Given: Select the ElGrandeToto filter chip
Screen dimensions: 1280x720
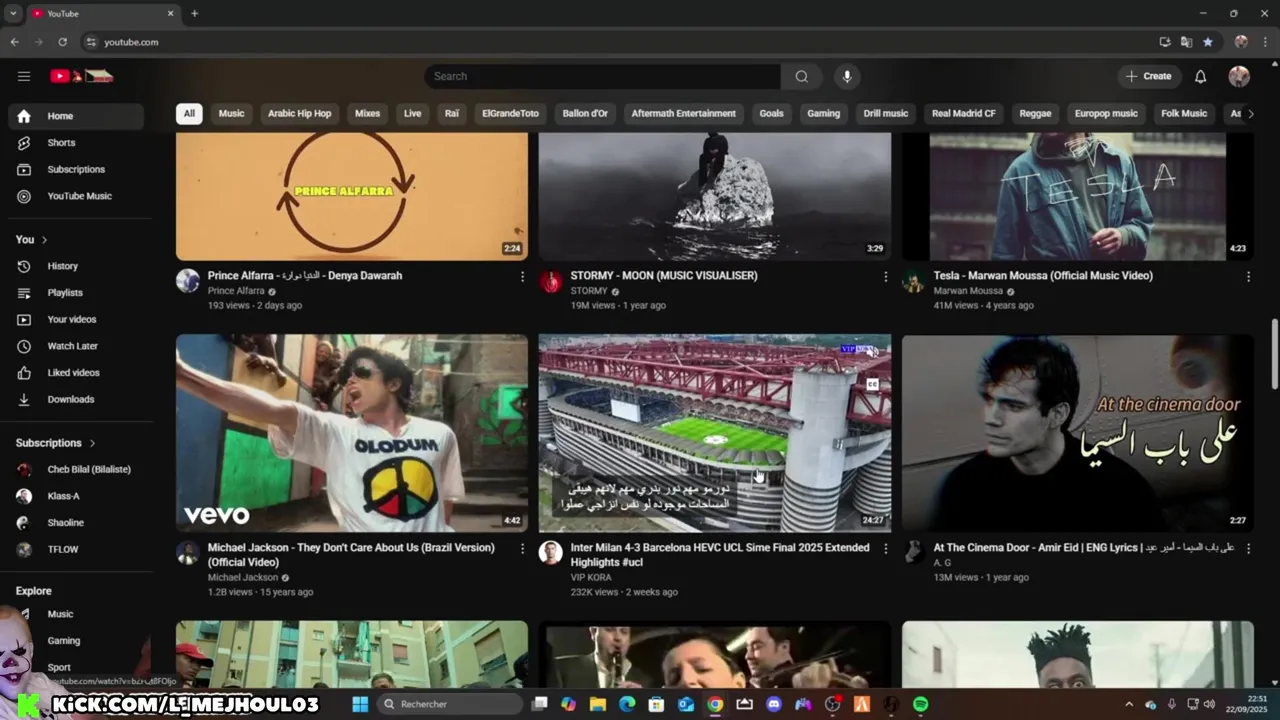Looking at the screenshot, I should tap(510, 113).
